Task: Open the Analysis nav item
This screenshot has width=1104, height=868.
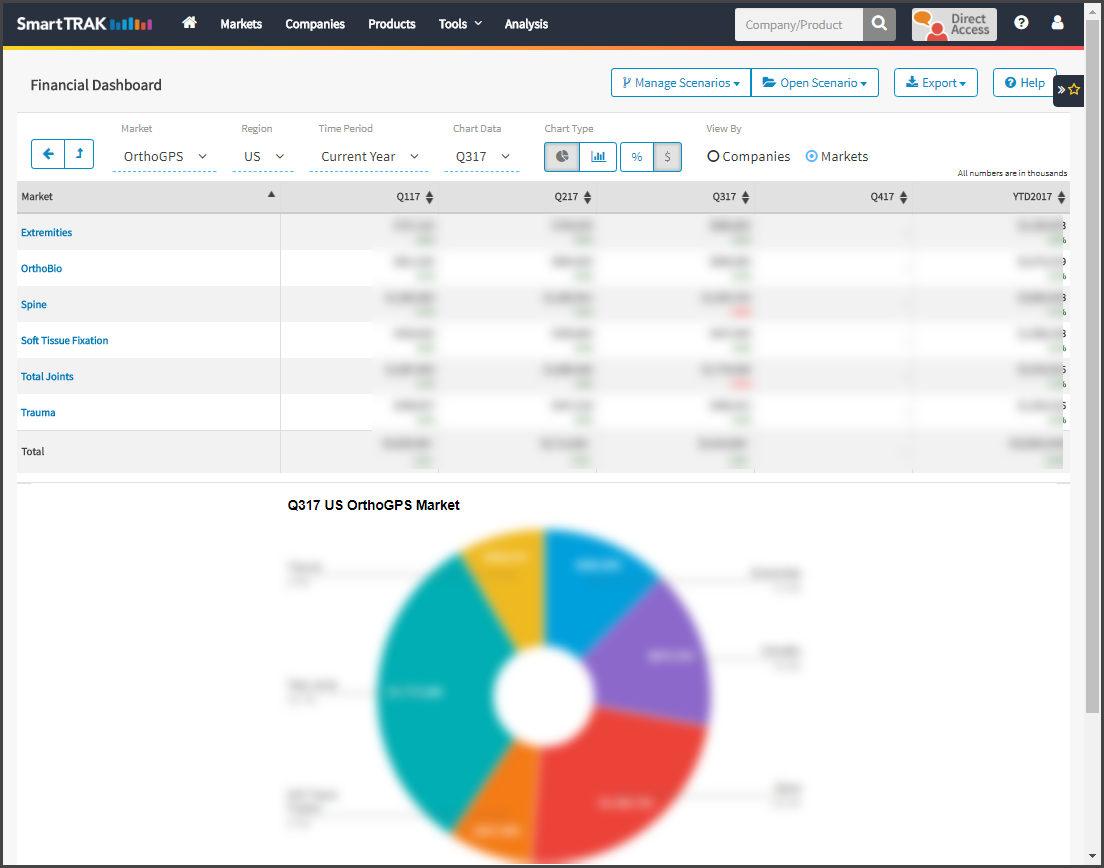Action: 526,24
